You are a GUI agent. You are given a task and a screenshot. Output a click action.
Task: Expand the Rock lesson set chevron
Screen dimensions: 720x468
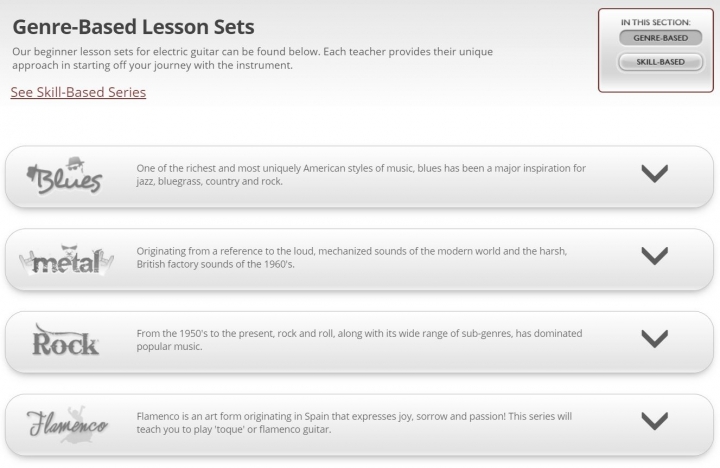click(x=654, y=338)
